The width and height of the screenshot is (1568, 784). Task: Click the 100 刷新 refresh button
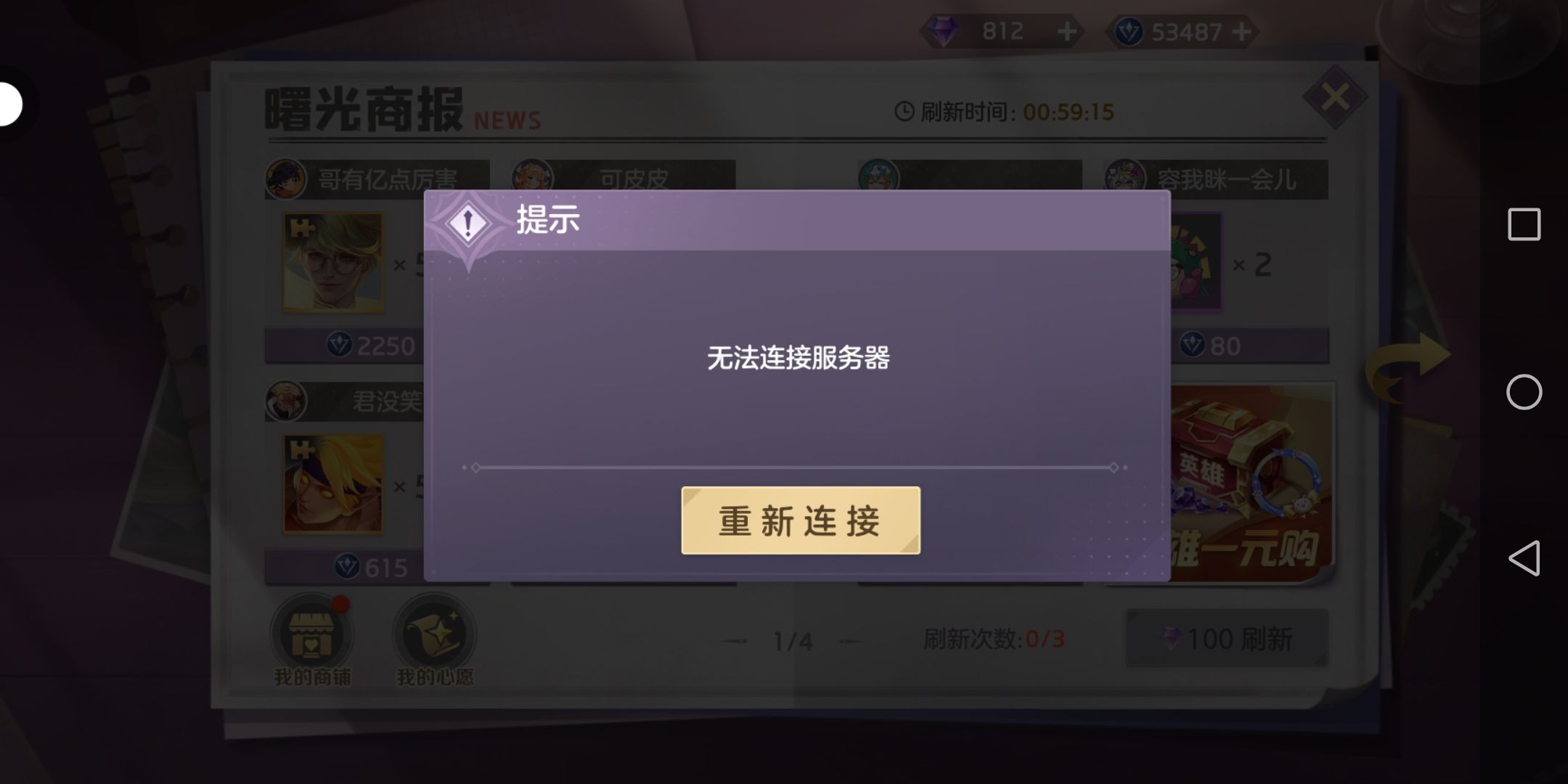coord(1227,639)
